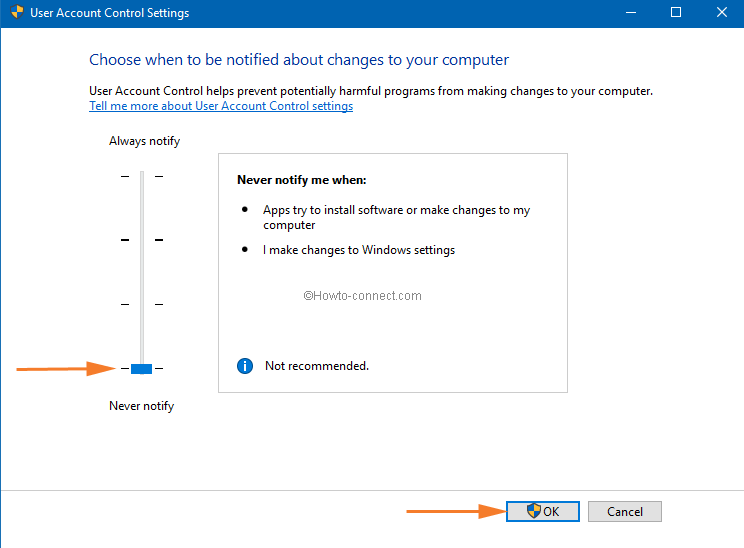Set slider to the top Always notify tick

[x=142, y=176]
